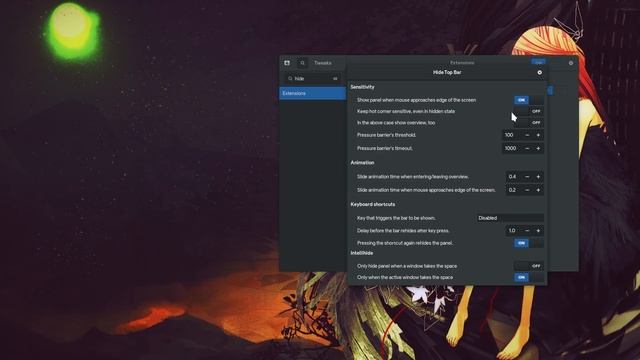Decrease Pressure barrier's timeout value
The height and width of the screenshot is (360, 640).
tap(527, 148)
